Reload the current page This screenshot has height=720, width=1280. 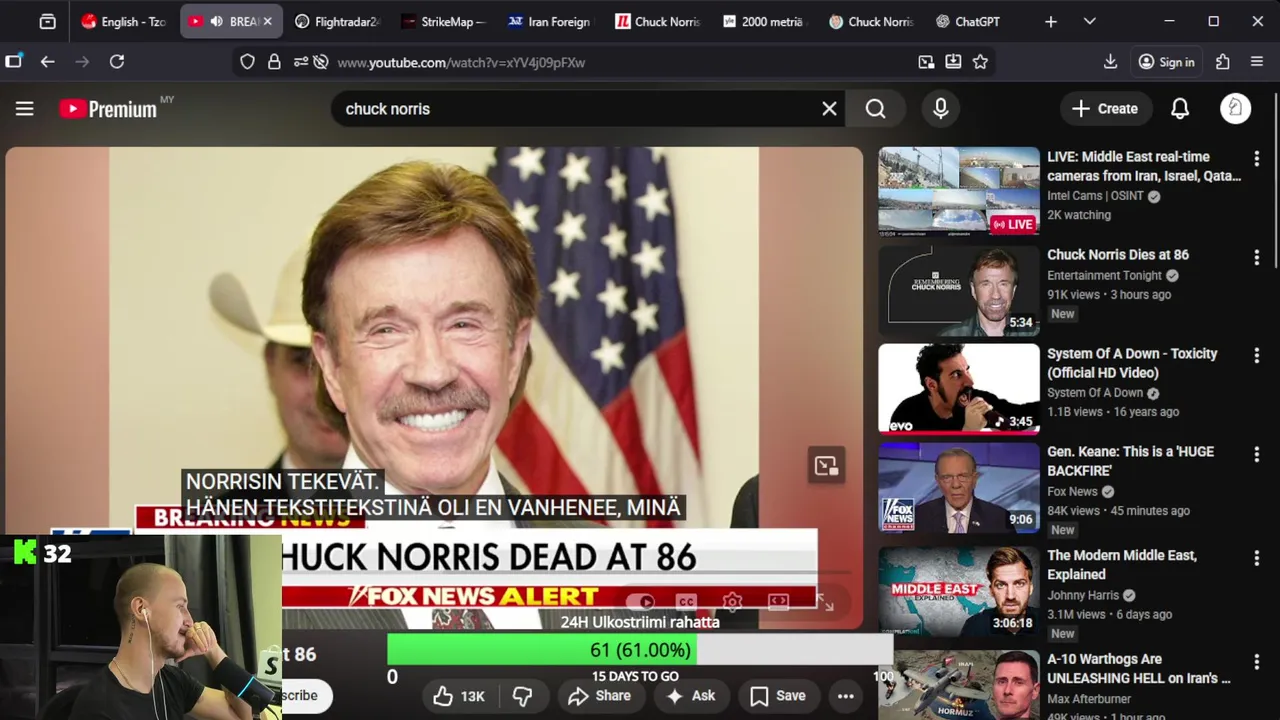click(117, 62)
